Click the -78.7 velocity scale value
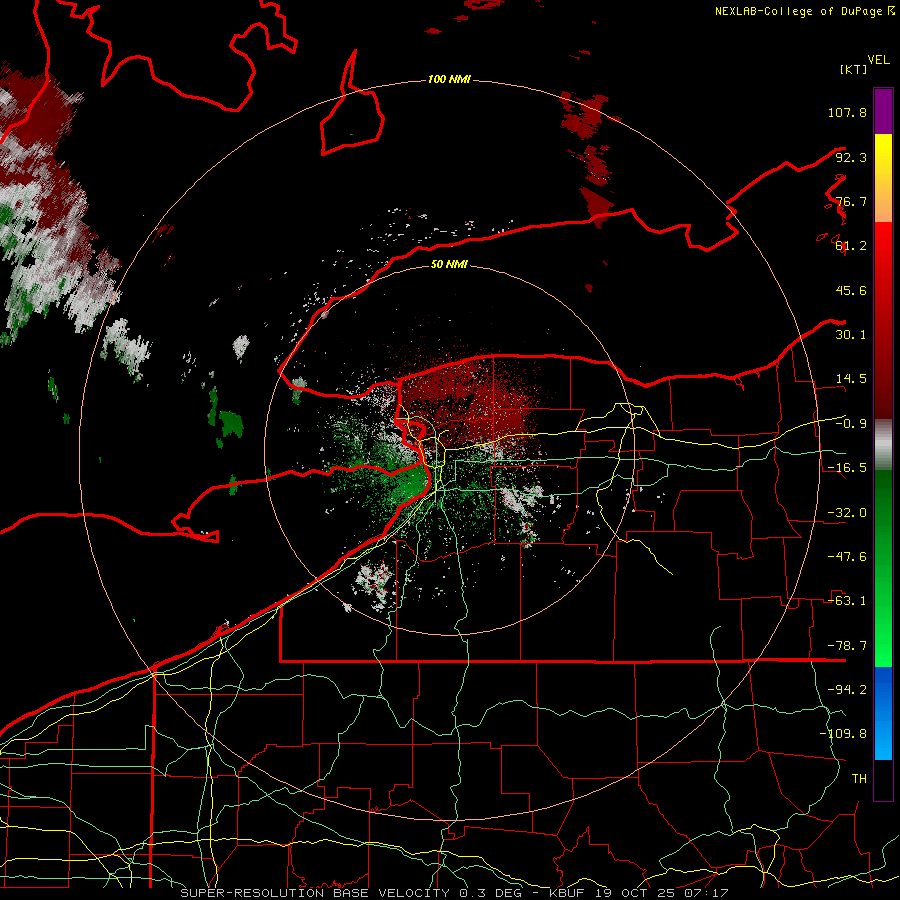The width and height of the screenshot is (900, 900). (847, 646)
